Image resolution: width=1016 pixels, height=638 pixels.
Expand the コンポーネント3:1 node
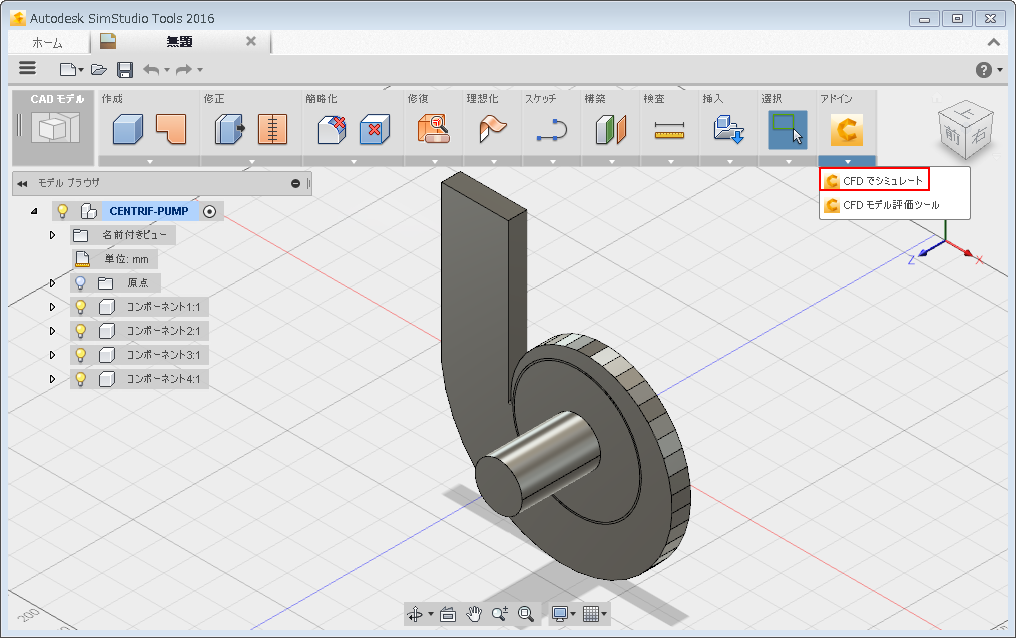tap(52, 354)
